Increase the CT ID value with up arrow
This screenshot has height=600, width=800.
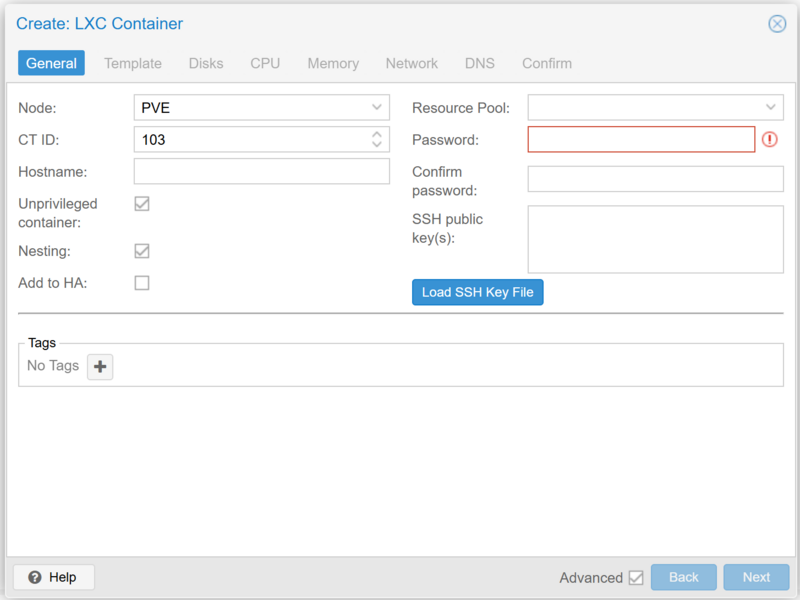(377, 135)
